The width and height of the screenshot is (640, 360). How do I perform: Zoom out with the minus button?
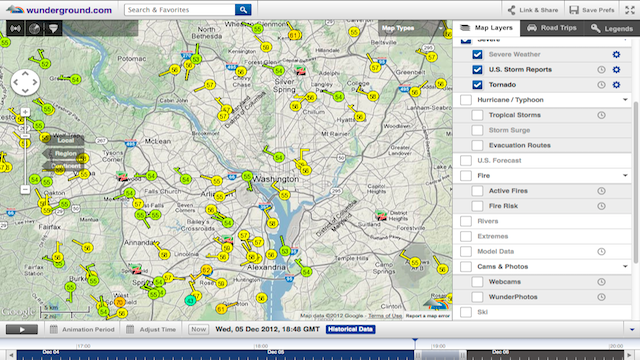pyautogui.click(x=25, y=189)
